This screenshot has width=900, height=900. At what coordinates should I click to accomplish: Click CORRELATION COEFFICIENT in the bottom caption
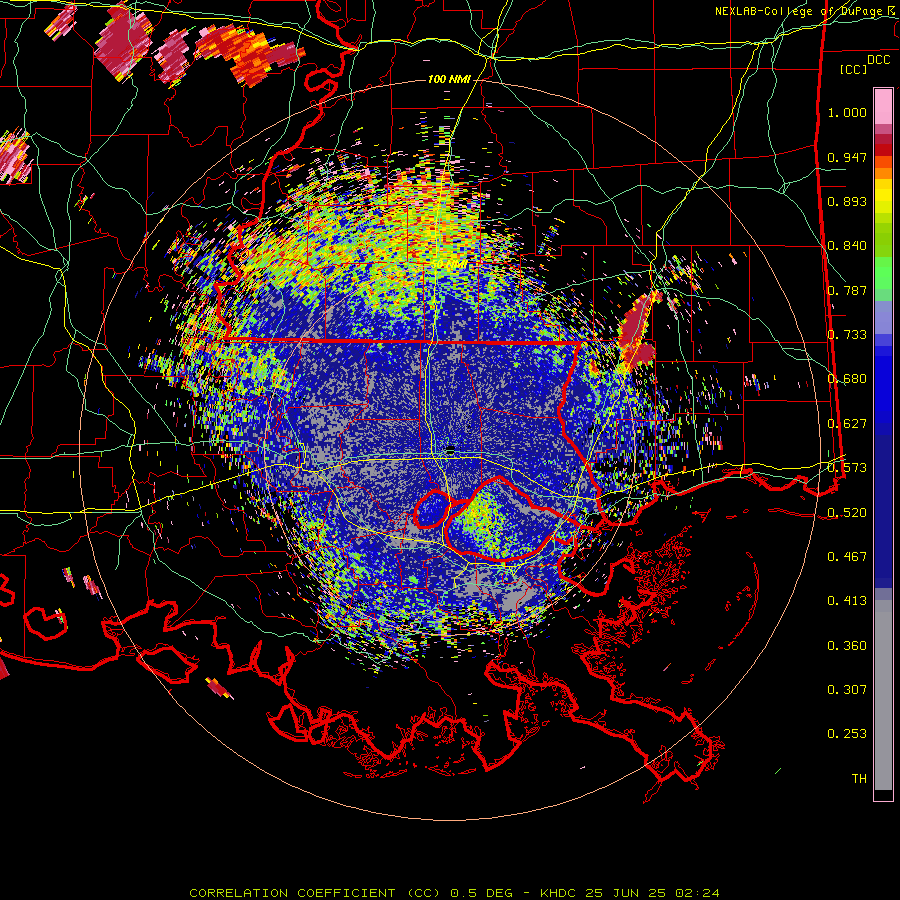coord(292,893)
